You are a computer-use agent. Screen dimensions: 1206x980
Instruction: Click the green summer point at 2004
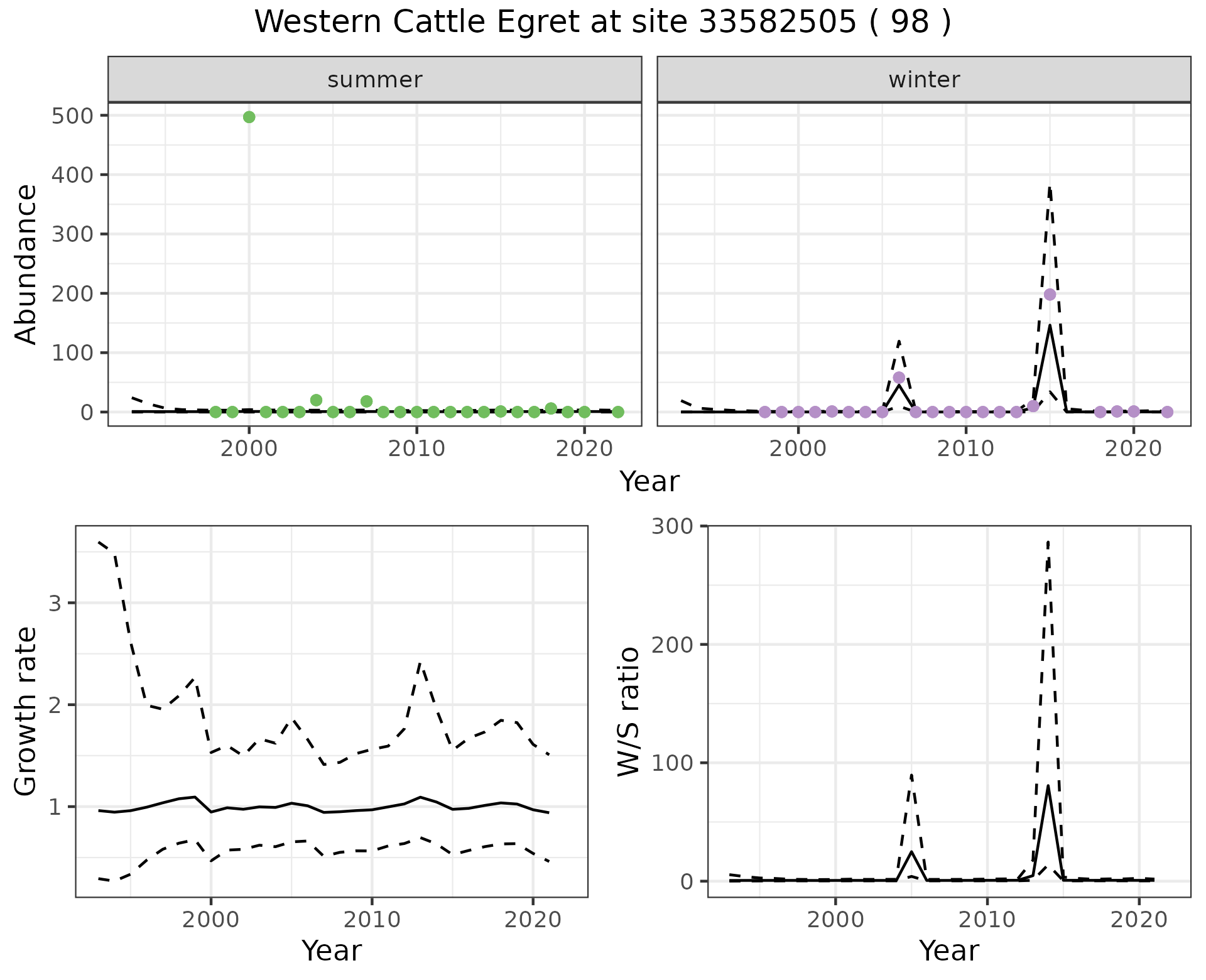point(316,400)
